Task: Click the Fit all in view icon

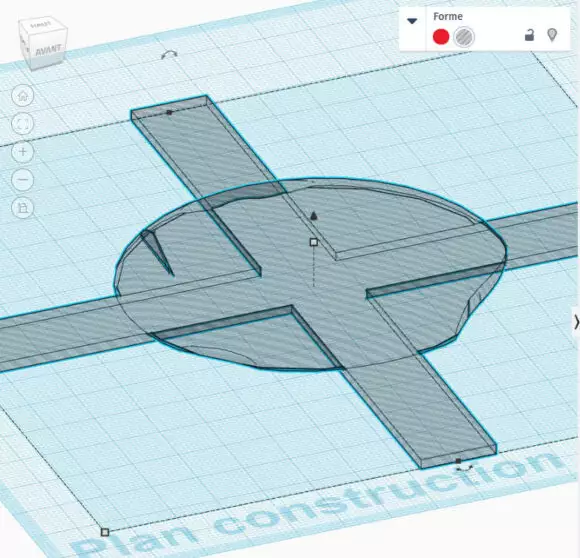Action: 23,124
